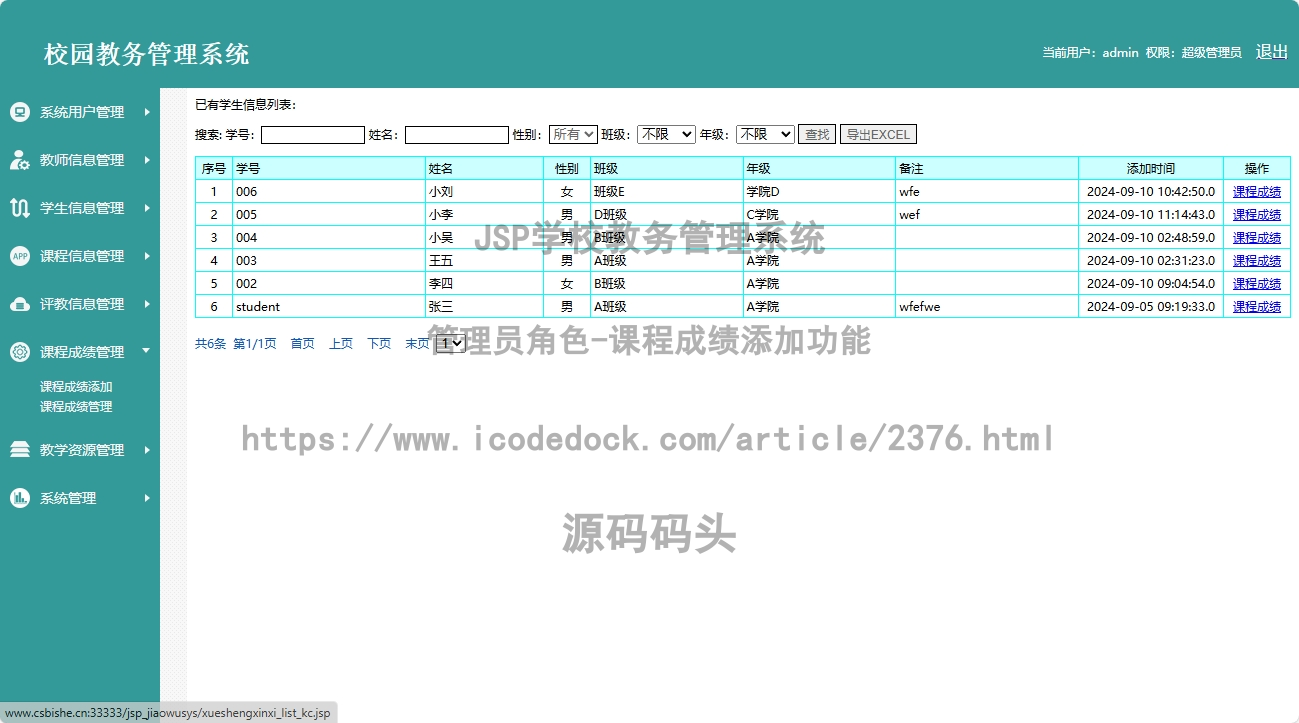The image size is (1299, 723).
Task: Open 教学资源管理 menu
Action: coord(80,450)
